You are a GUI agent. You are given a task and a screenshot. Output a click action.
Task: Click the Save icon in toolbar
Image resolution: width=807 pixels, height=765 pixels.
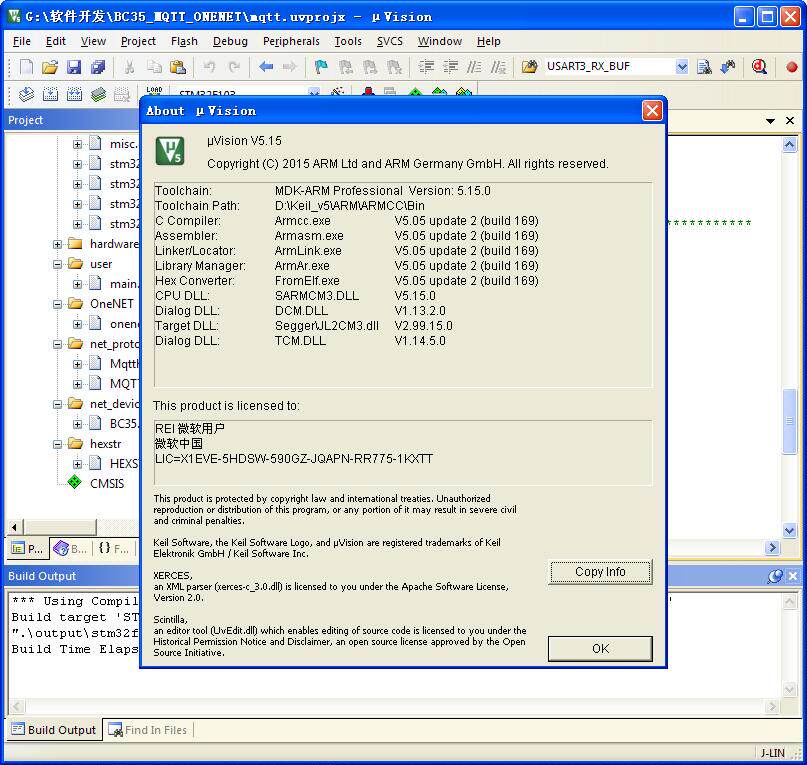(74, 67)
